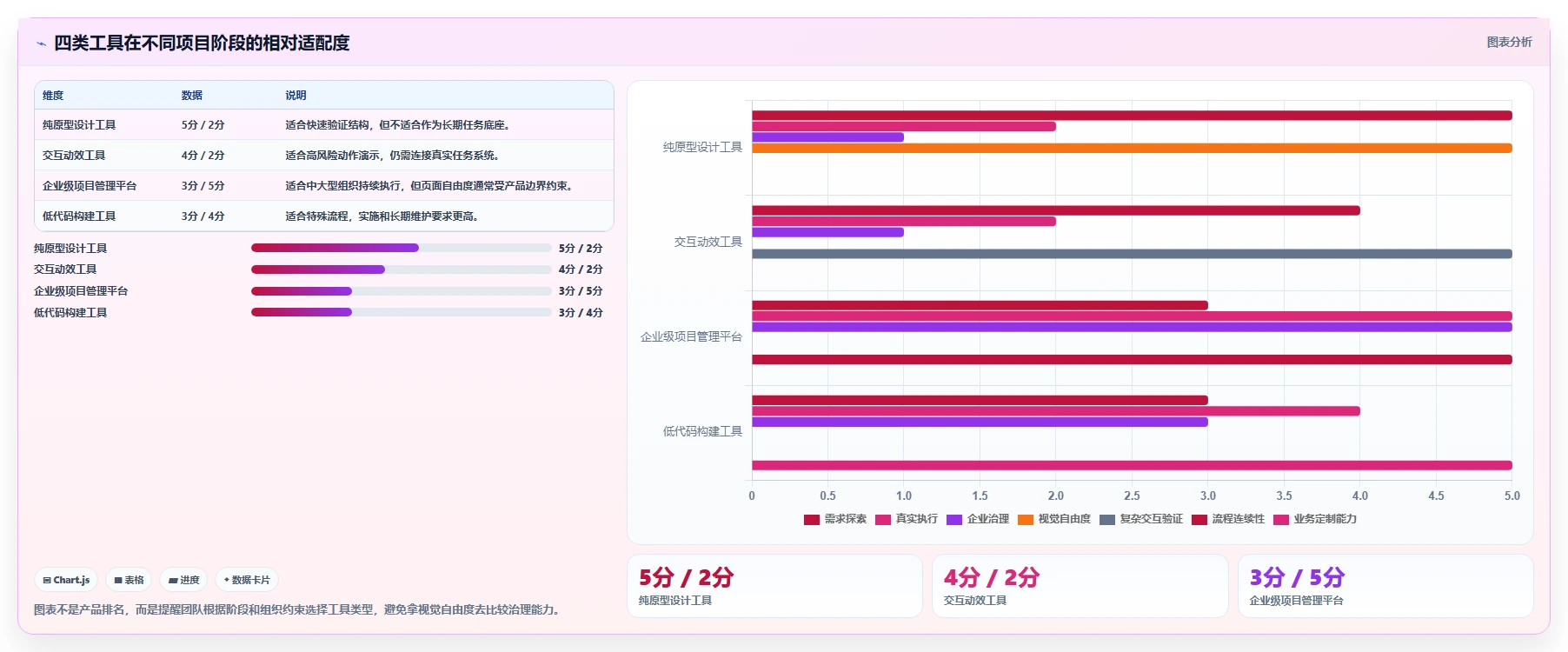Click the 维度 column header
The height and width of the screenshot is (652, 1568).
(53, 96)
